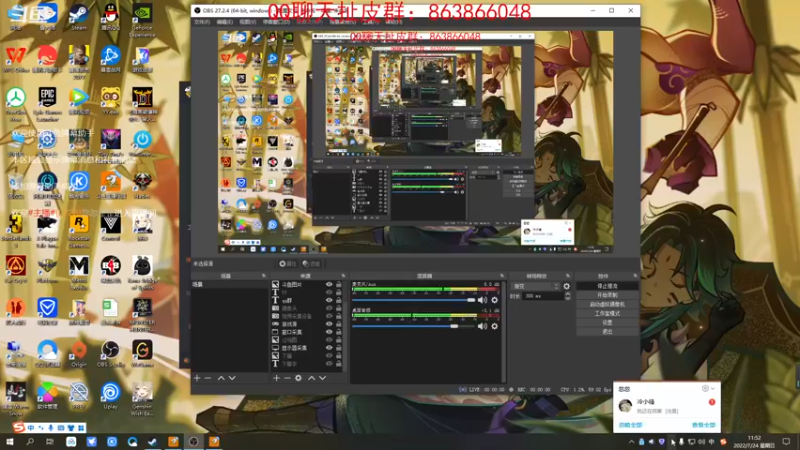The image size is (800, 450).
Task: Open source properties gear in Sources panel
Action: point(298,378)
